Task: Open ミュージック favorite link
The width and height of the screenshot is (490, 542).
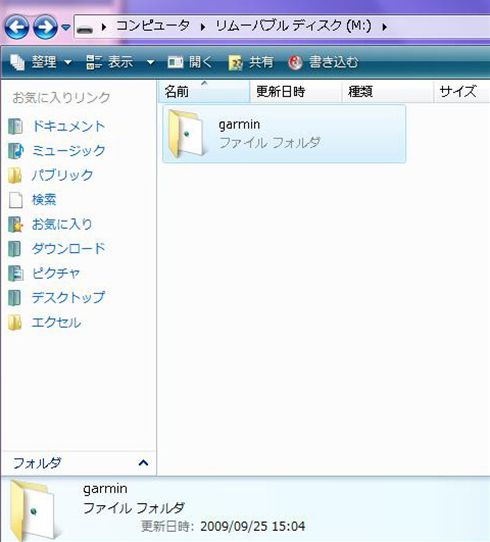Action: (68, 151)
